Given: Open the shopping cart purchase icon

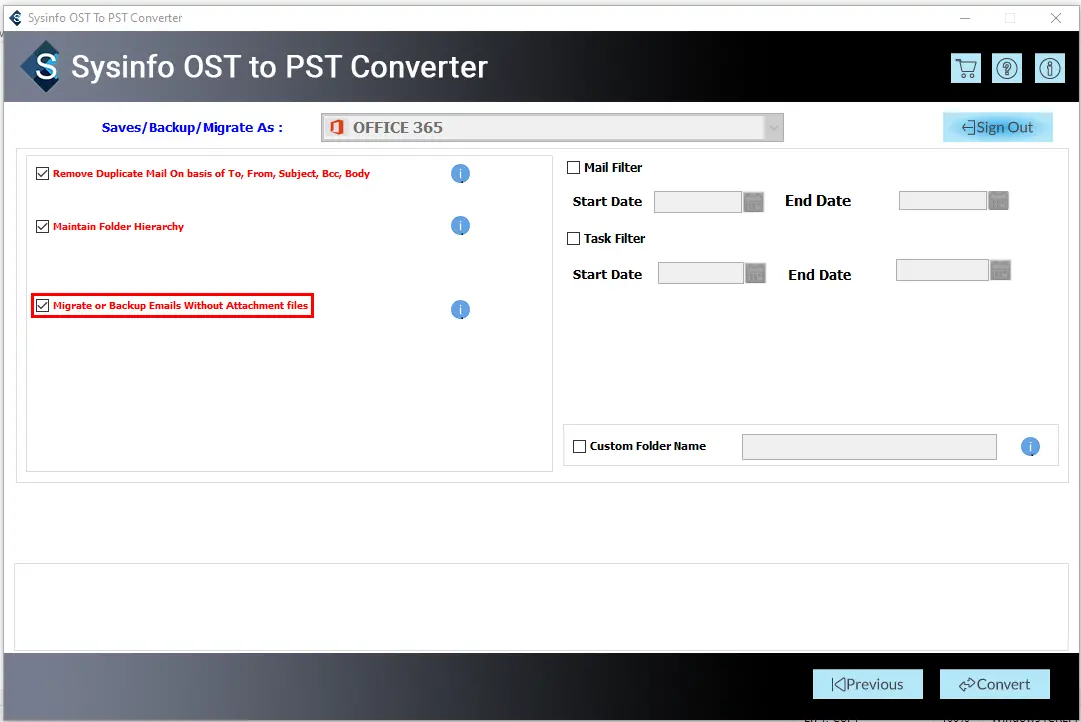Looking at the screenshot, I should pyautogui.click(x=966, y=68).
